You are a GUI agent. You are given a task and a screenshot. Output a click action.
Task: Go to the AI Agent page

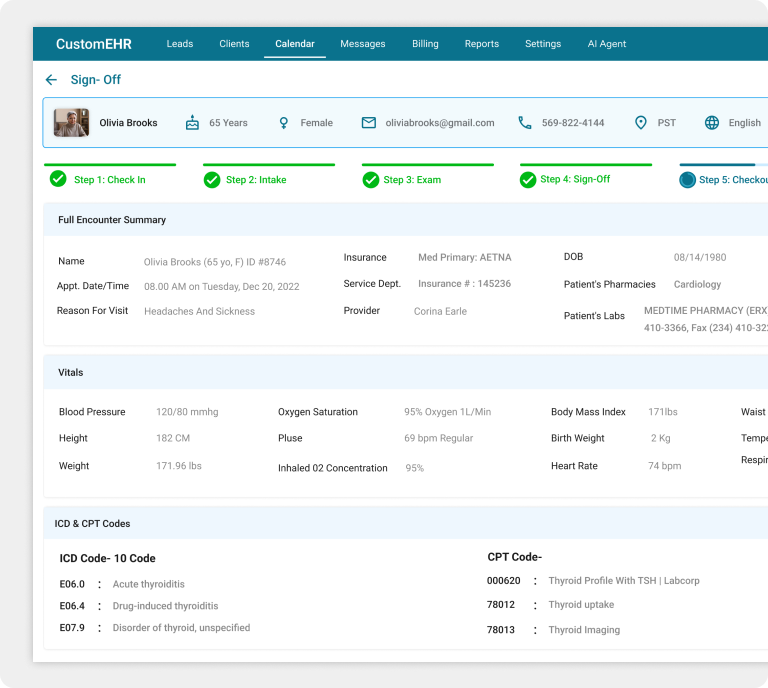[607, 44]
